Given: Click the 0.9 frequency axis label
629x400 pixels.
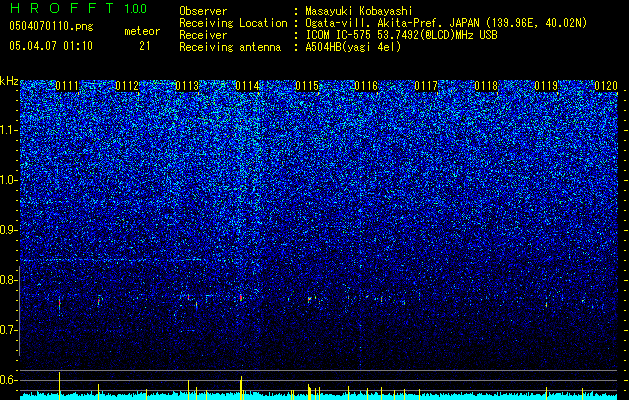Looking at the screenshot, I should 8,230.
